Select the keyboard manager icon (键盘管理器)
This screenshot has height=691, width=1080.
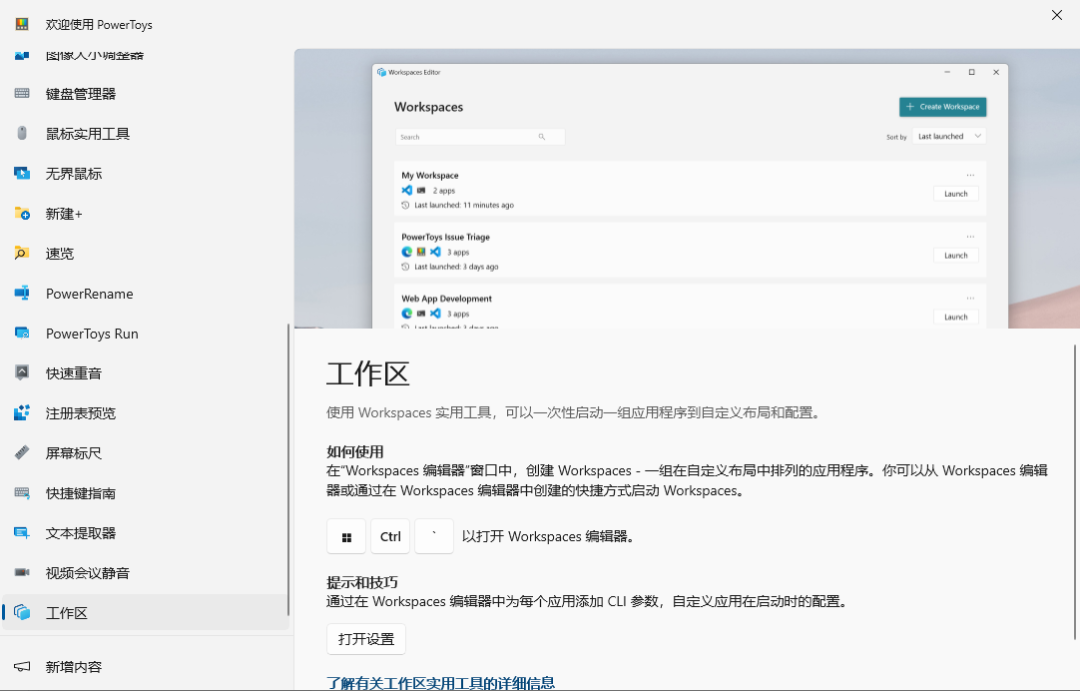[x=22, y=94]
